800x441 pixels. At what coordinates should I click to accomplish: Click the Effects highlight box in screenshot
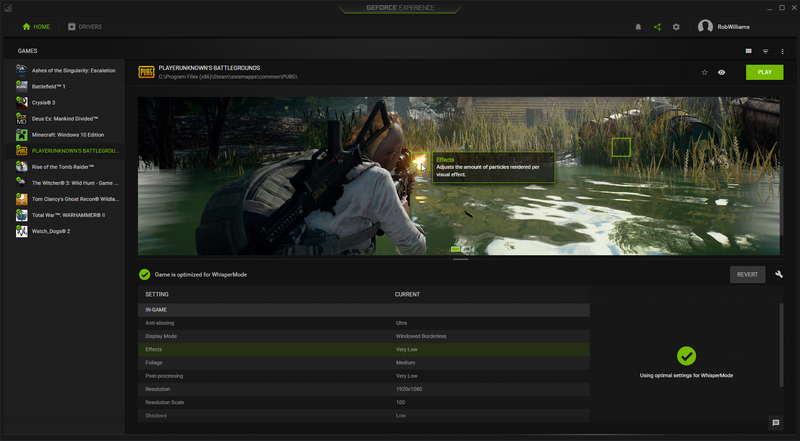pos(419,162)
